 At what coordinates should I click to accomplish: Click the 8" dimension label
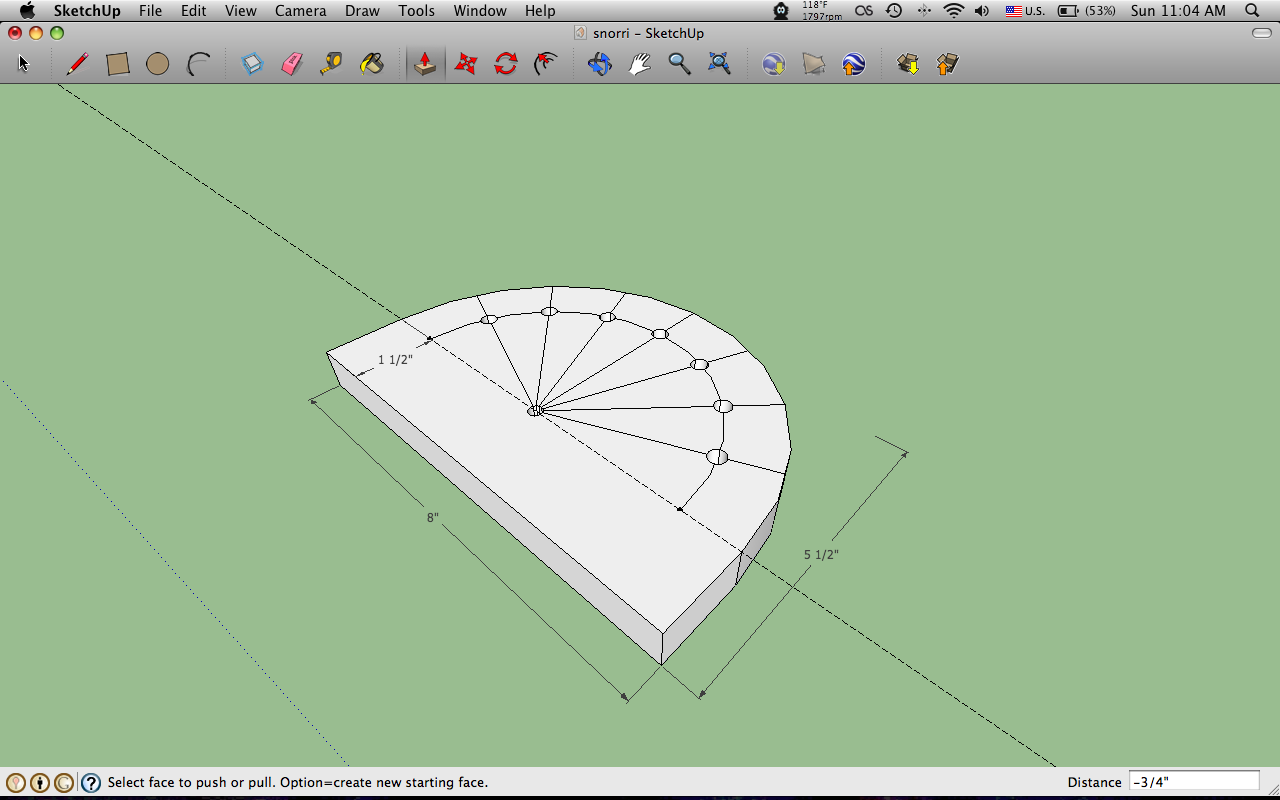pos(433,517)
